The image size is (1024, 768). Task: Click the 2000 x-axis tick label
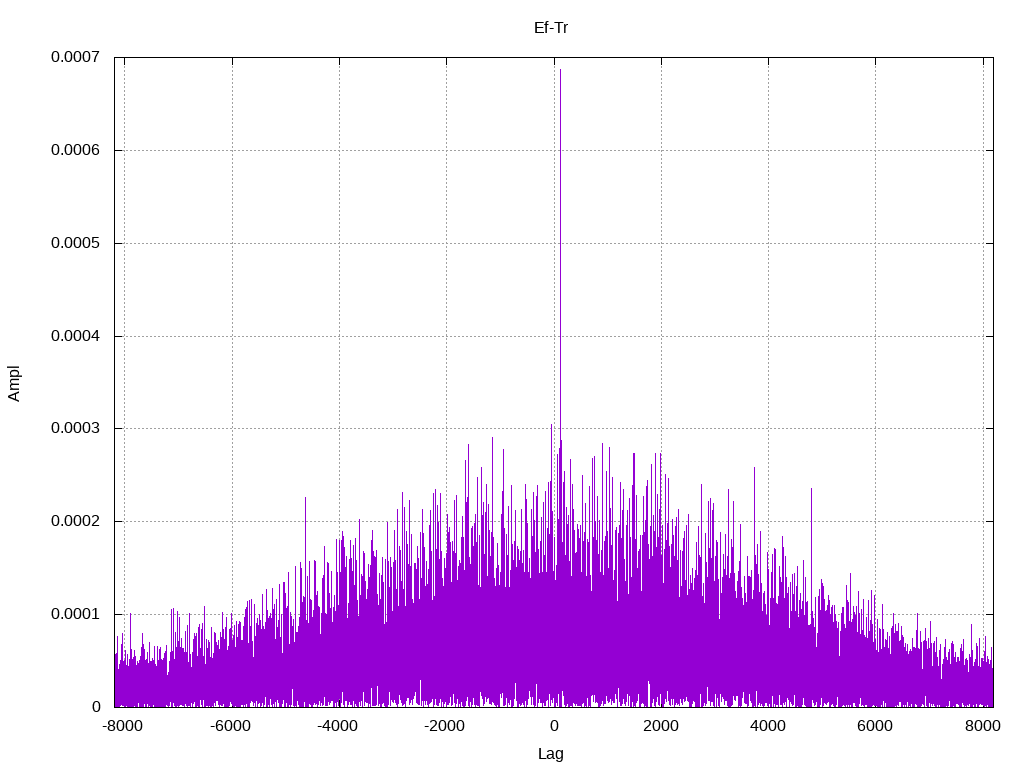(x=661, y=726)
